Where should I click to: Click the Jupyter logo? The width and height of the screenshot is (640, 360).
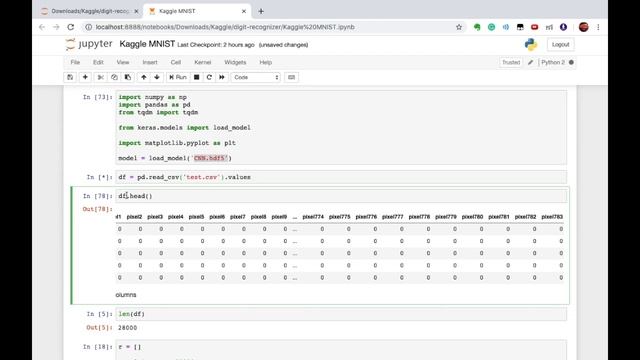click(x=89, y=44)
